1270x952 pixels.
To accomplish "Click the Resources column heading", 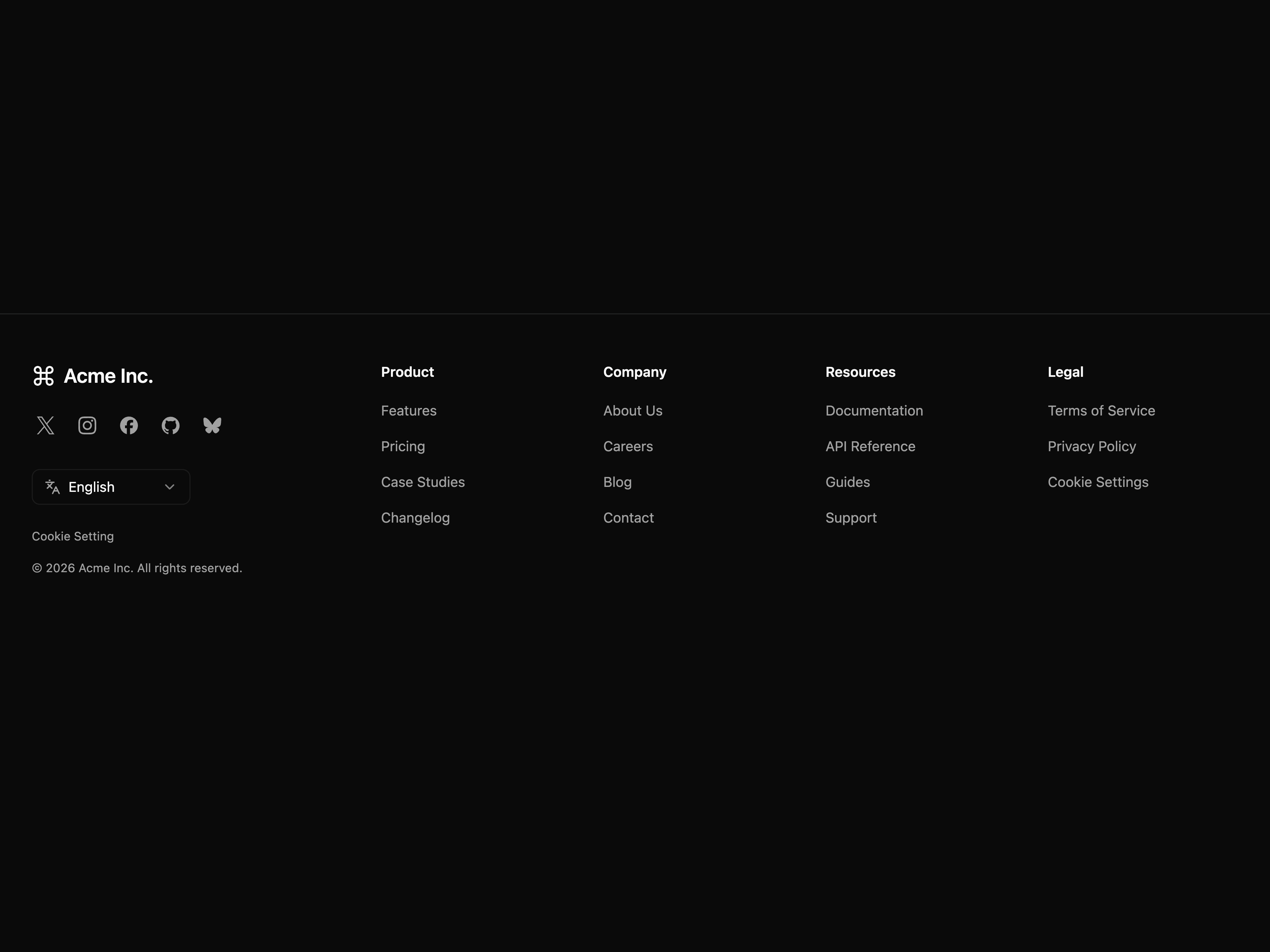I will pyautogui.click(x=861, y=372).
